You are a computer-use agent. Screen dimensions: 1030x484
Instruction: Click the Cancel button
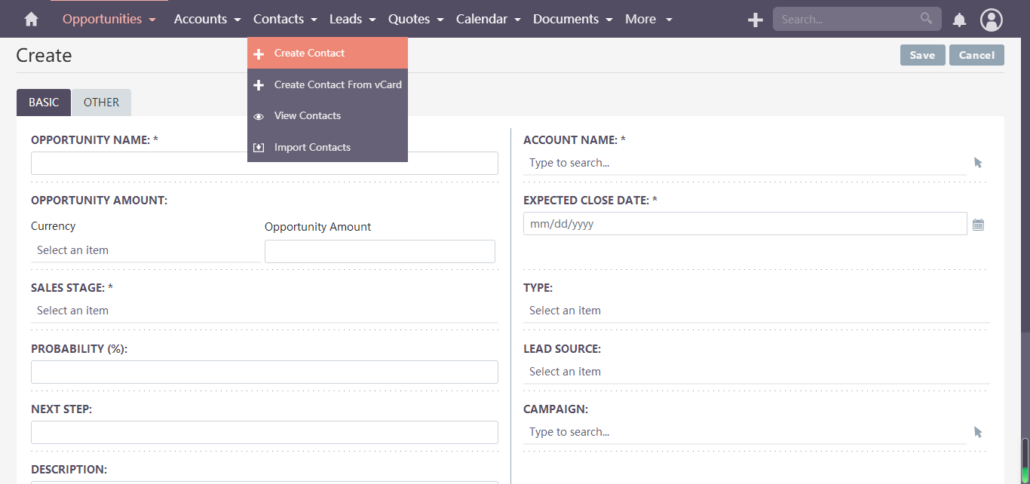976,55
